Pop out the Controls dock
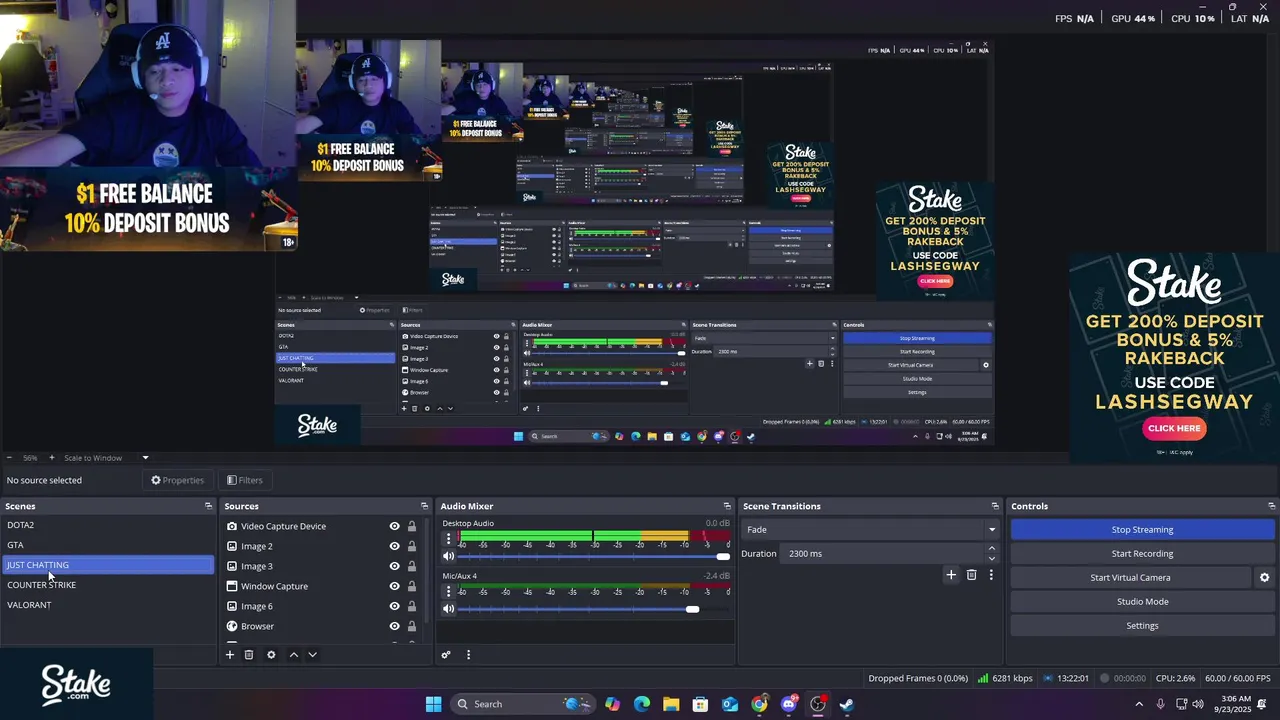The image size is (1280, 720). pyautogui.click(x=1272, y=506)
